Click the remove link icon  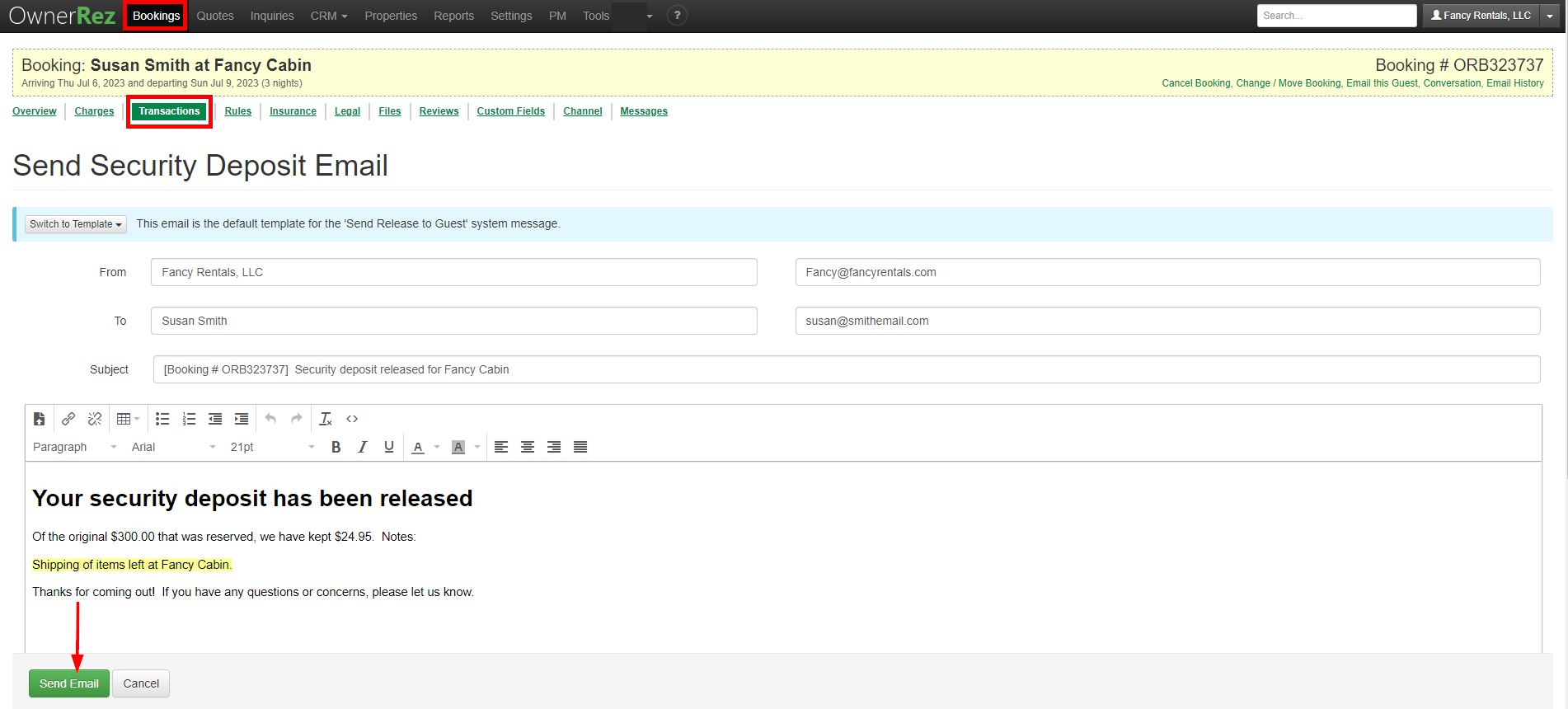[95, 419]
